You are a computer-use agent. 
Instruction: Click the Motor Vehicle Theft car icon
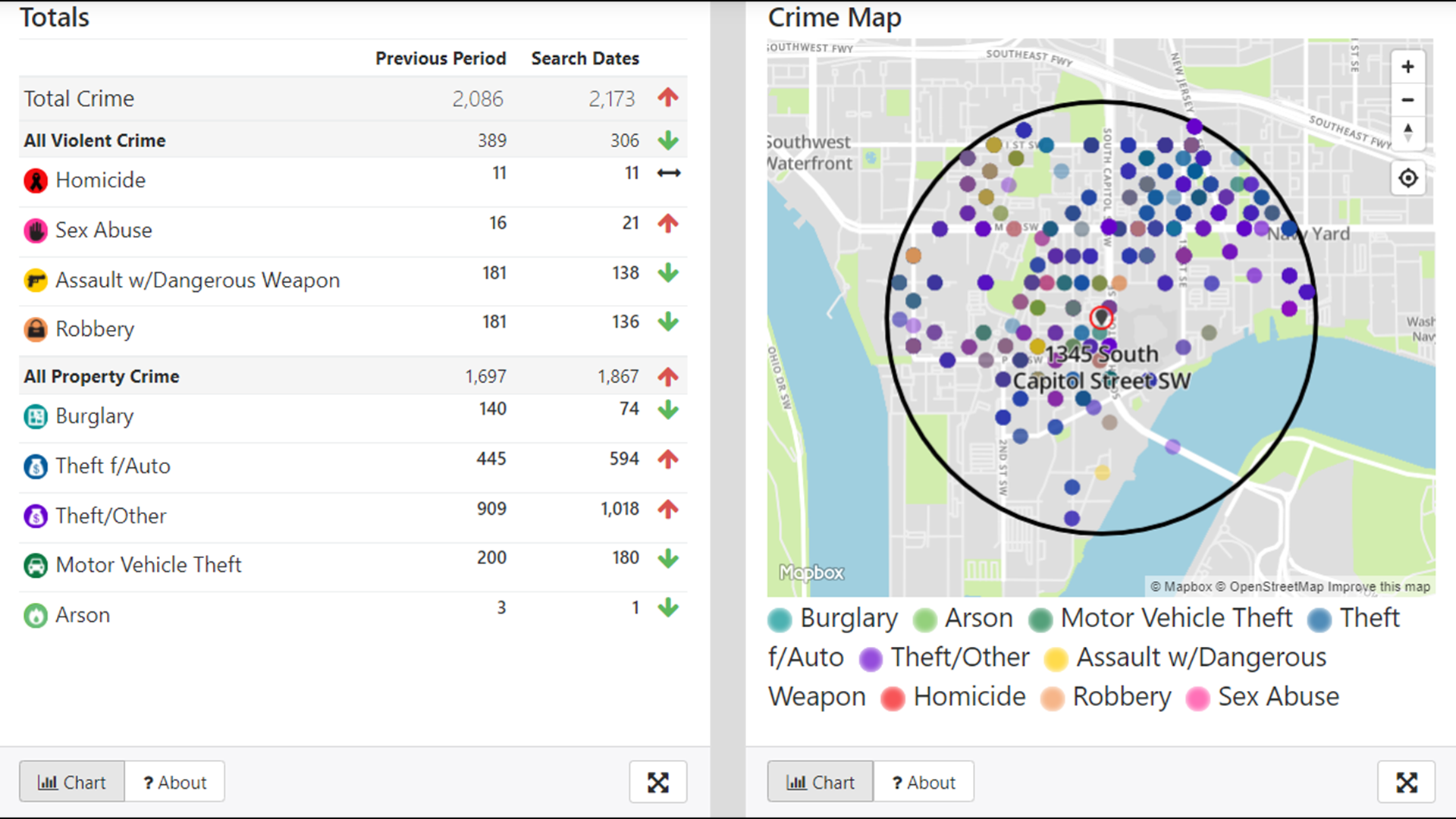pos(36,565)
